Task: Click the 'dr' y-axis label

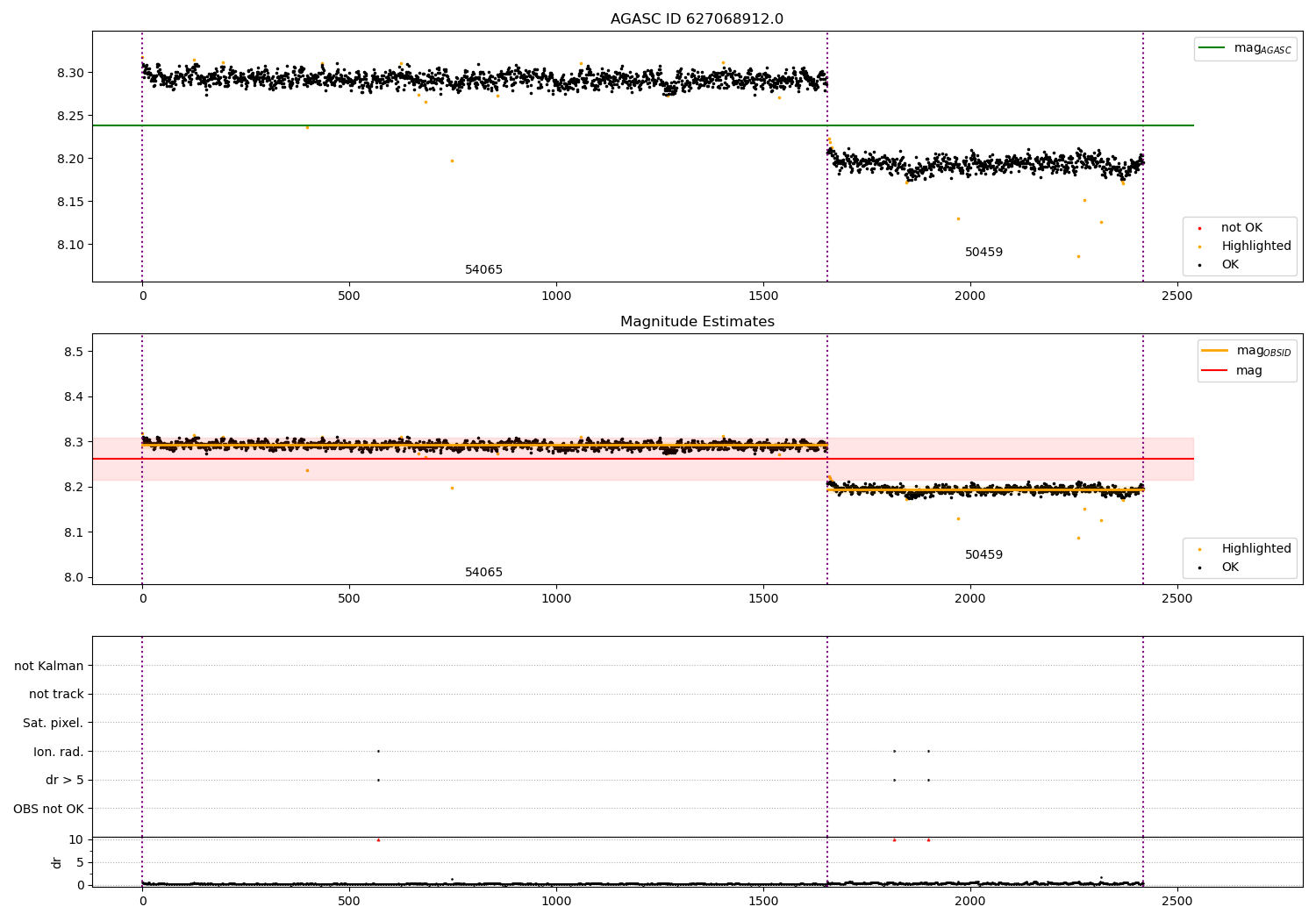Action: [57, 862]
